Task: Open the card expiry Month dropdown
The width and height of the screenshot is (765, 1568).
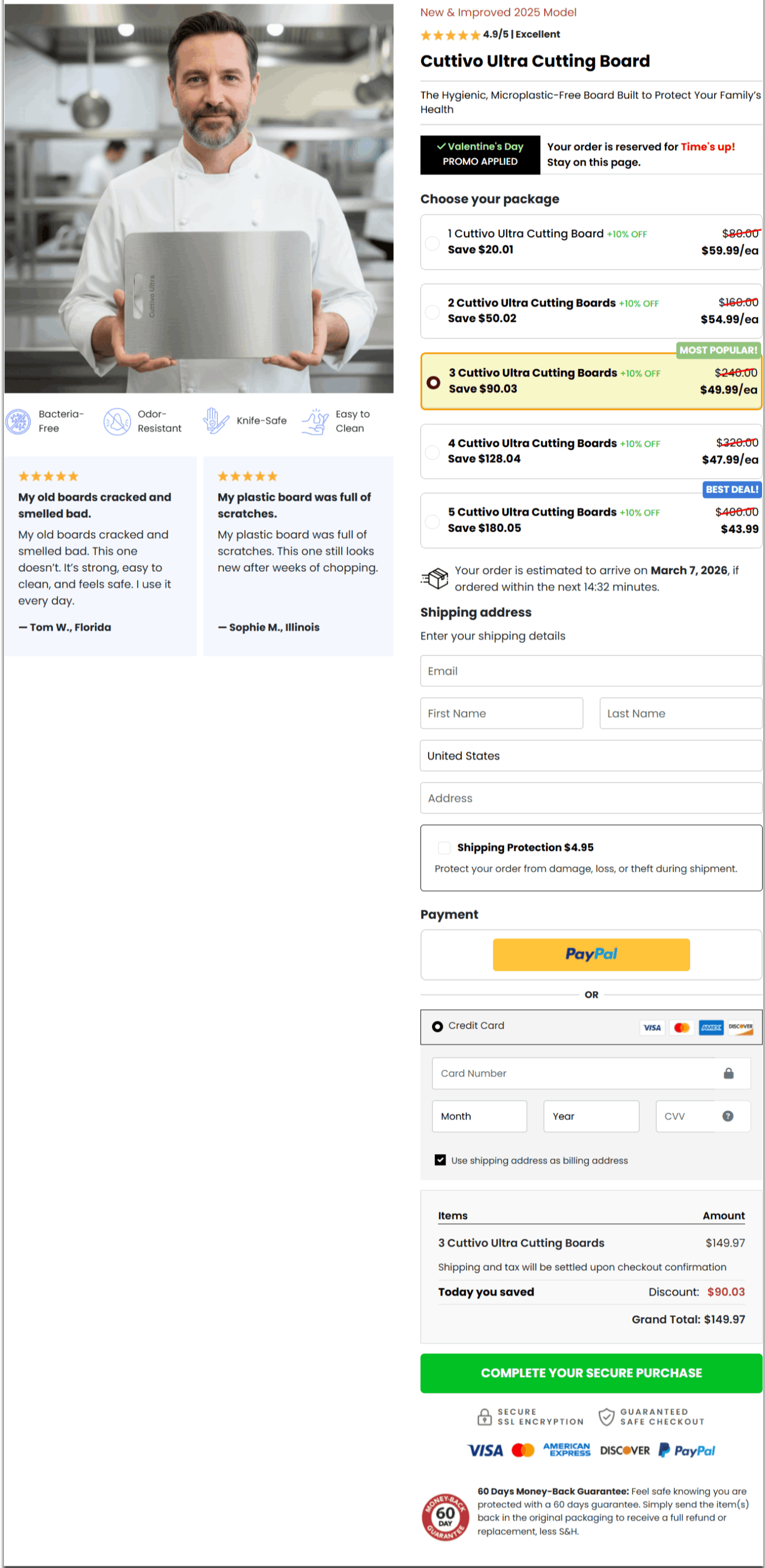Action: 480,1116
